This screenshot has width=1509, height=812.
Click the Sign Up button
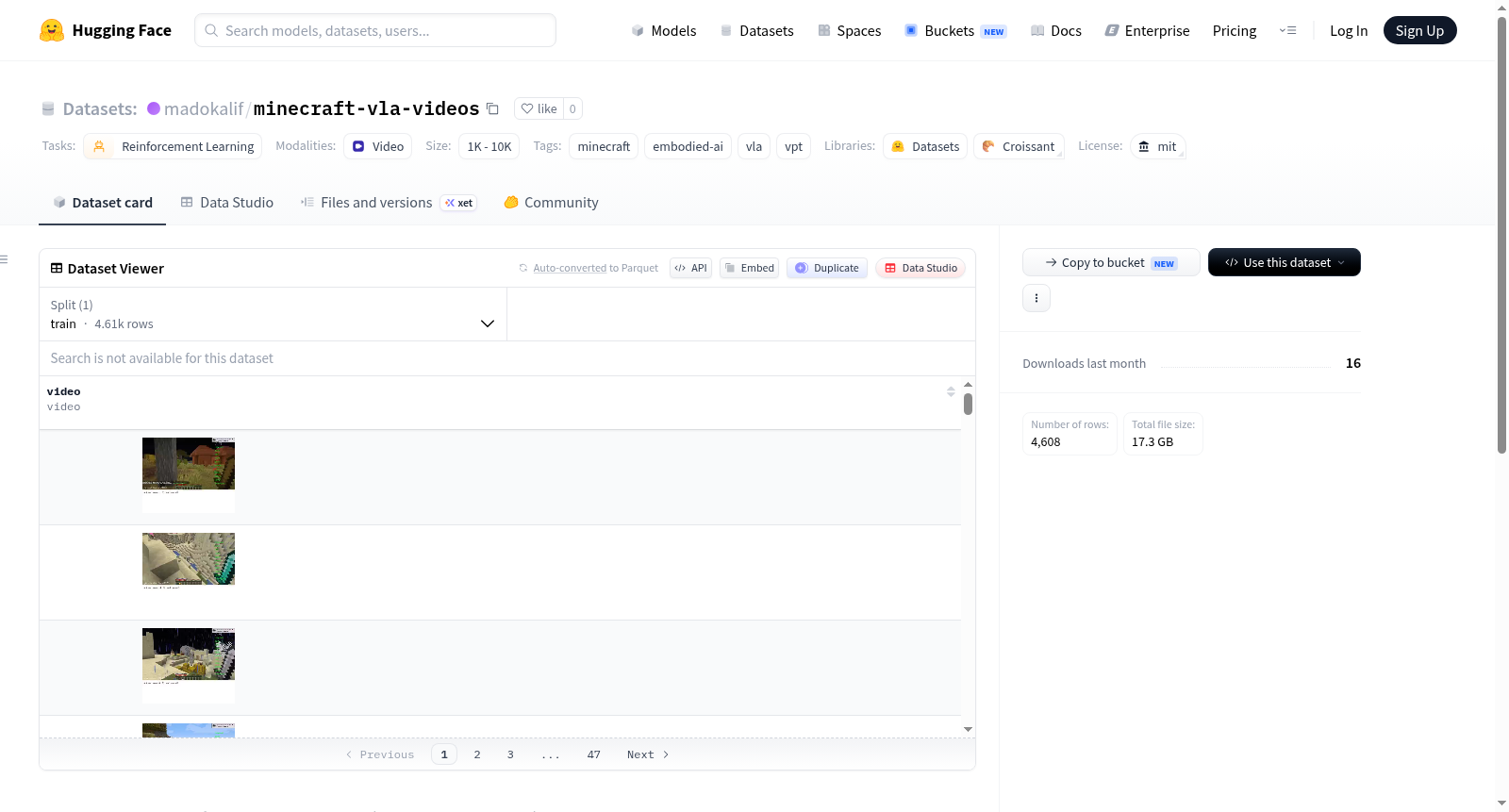click(1420, 30)
